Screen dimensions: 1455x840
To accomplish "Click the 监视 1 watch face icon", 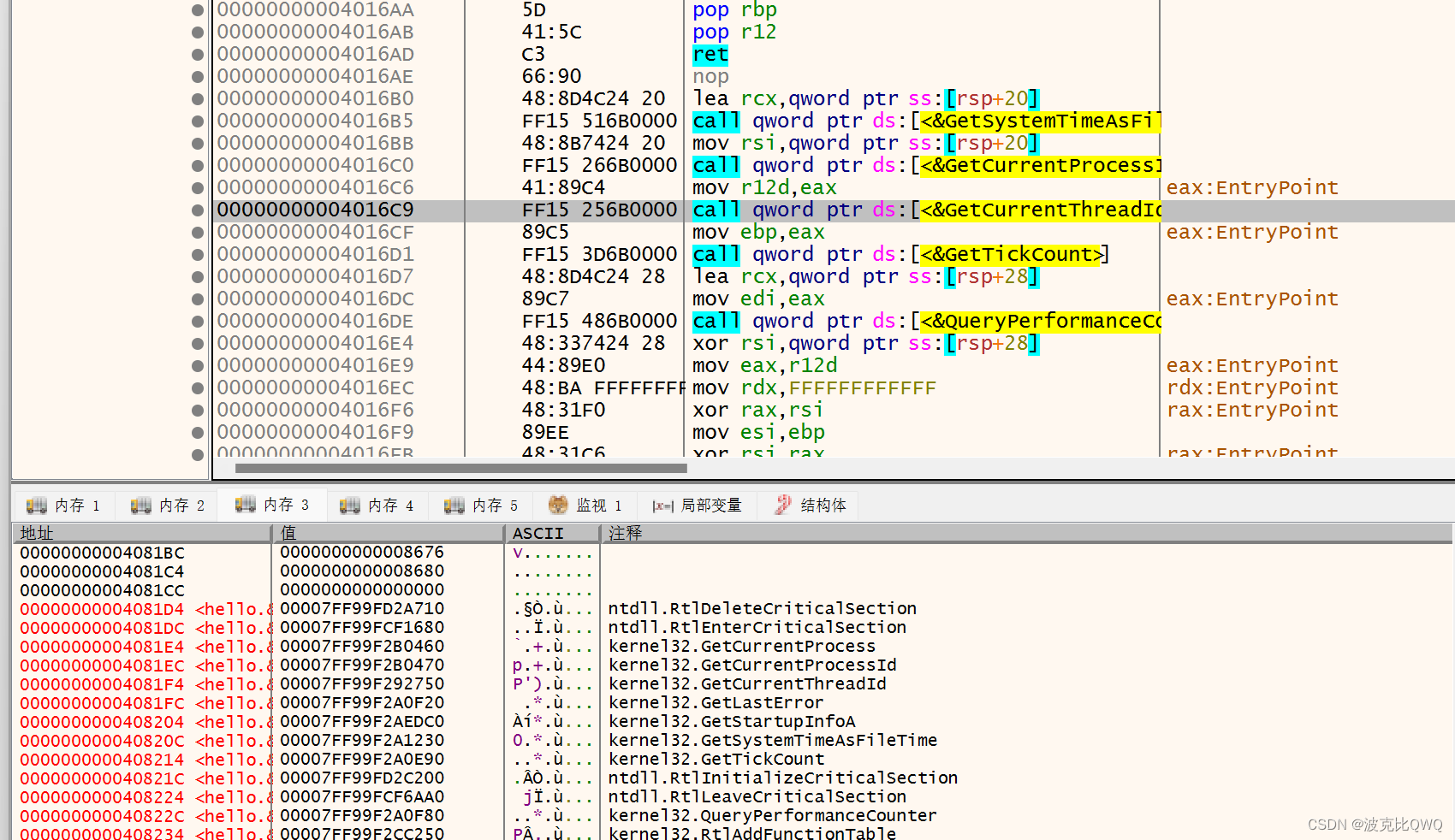I will point(558,505).
